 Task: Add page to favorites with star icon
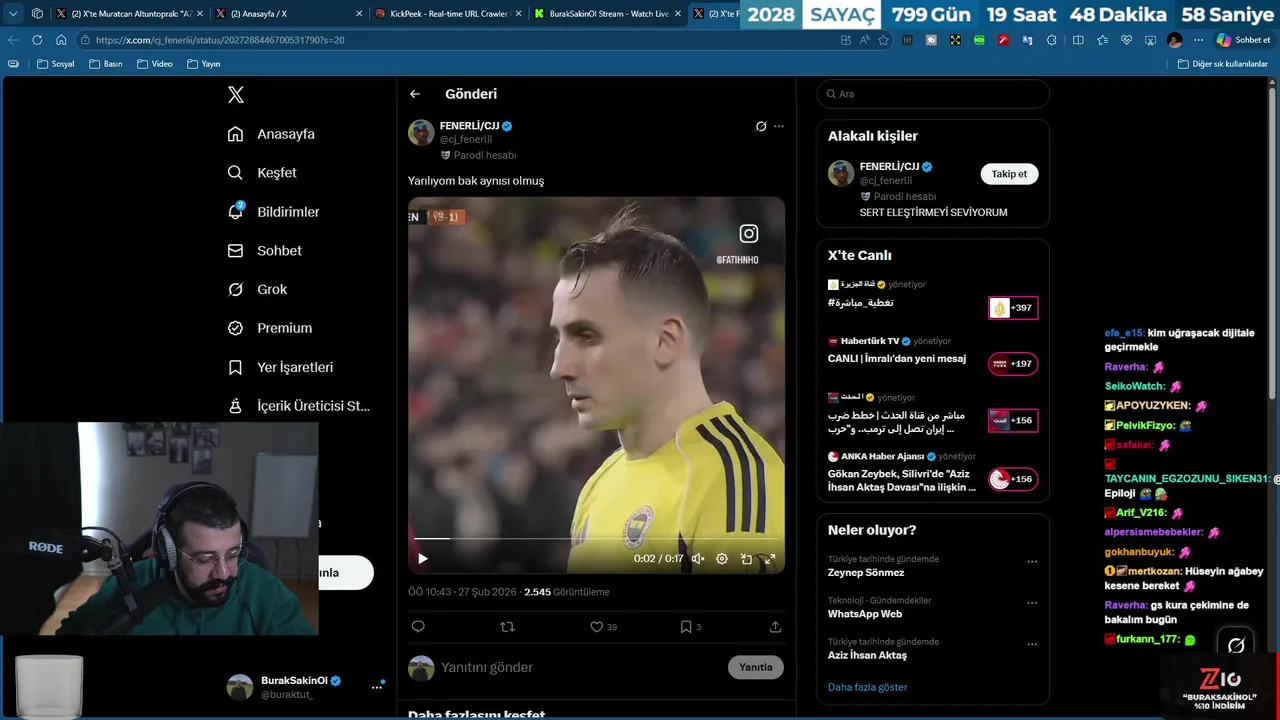[883, 40]
